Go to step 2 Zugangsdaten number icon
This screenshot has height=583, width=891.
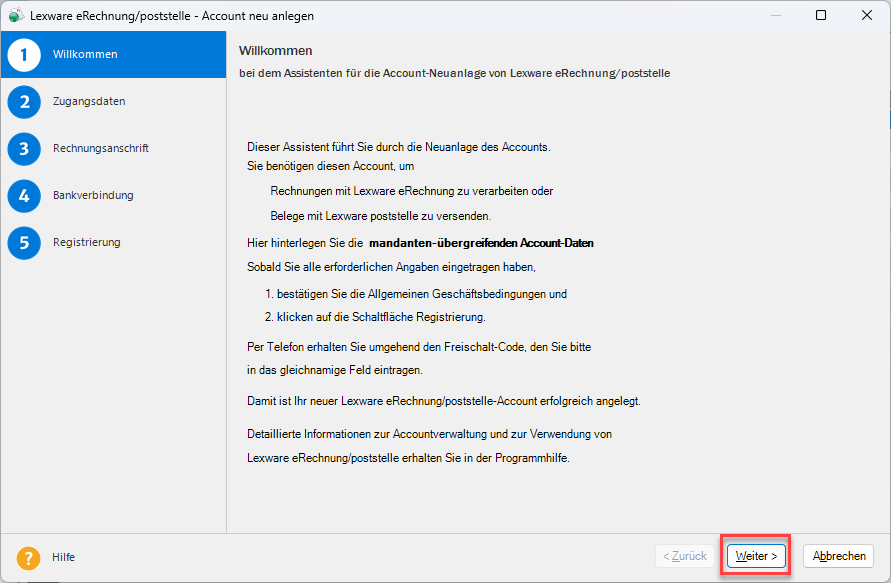pos(24,102)
